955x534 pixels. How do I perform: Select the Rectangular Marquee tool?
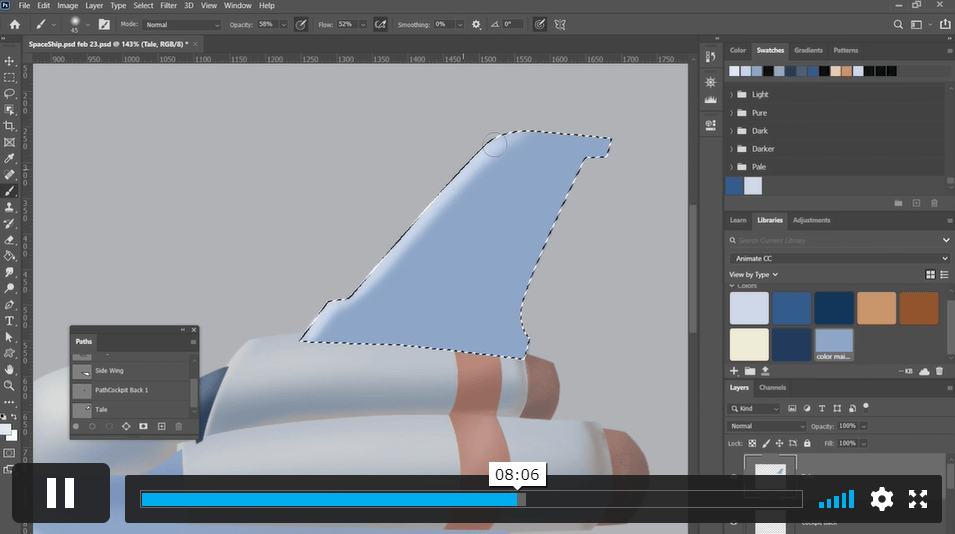click(x=9, y=78)
